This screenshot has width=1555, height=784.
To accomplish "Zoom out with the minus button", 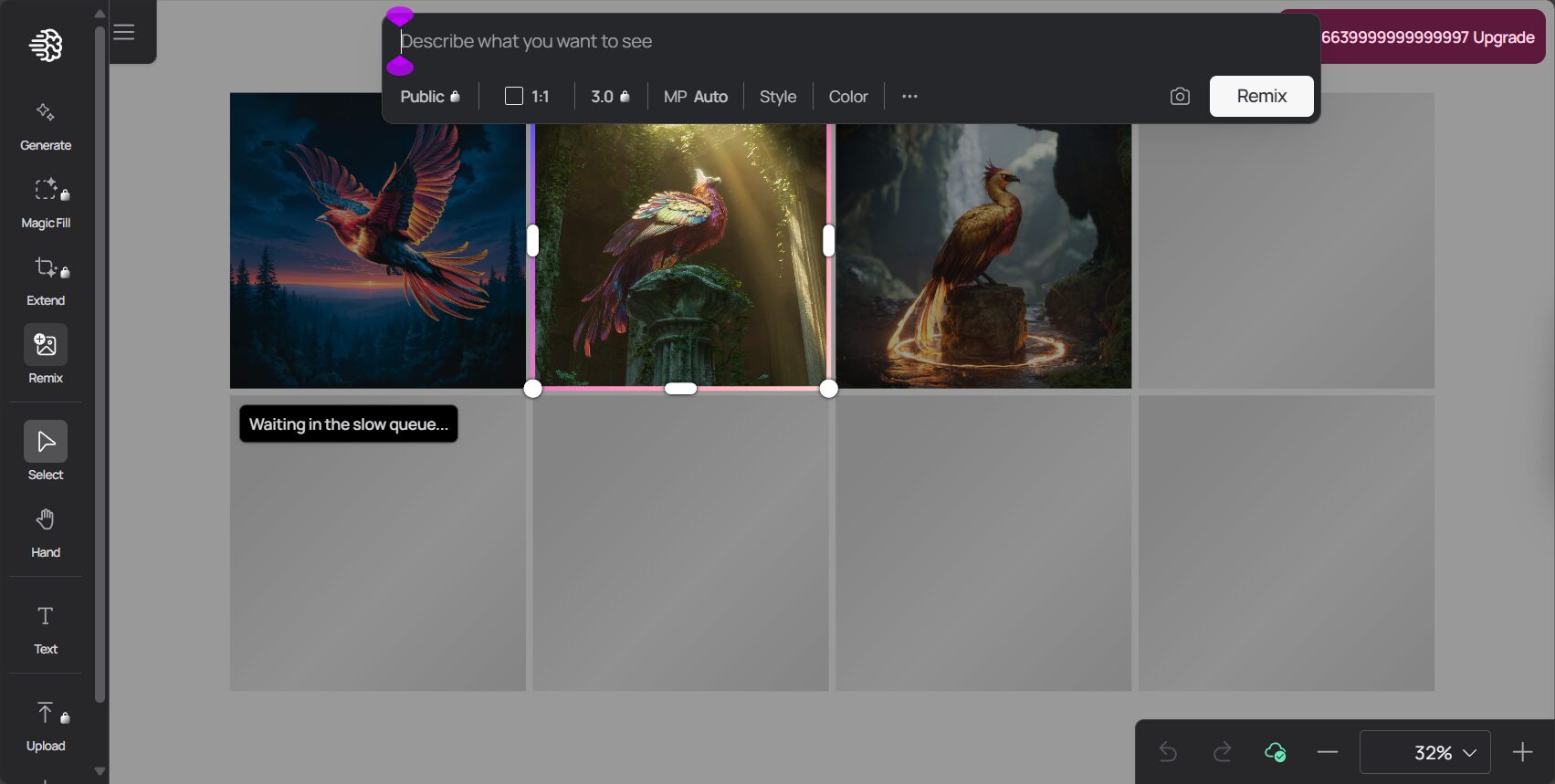I will coord(1328,752).
